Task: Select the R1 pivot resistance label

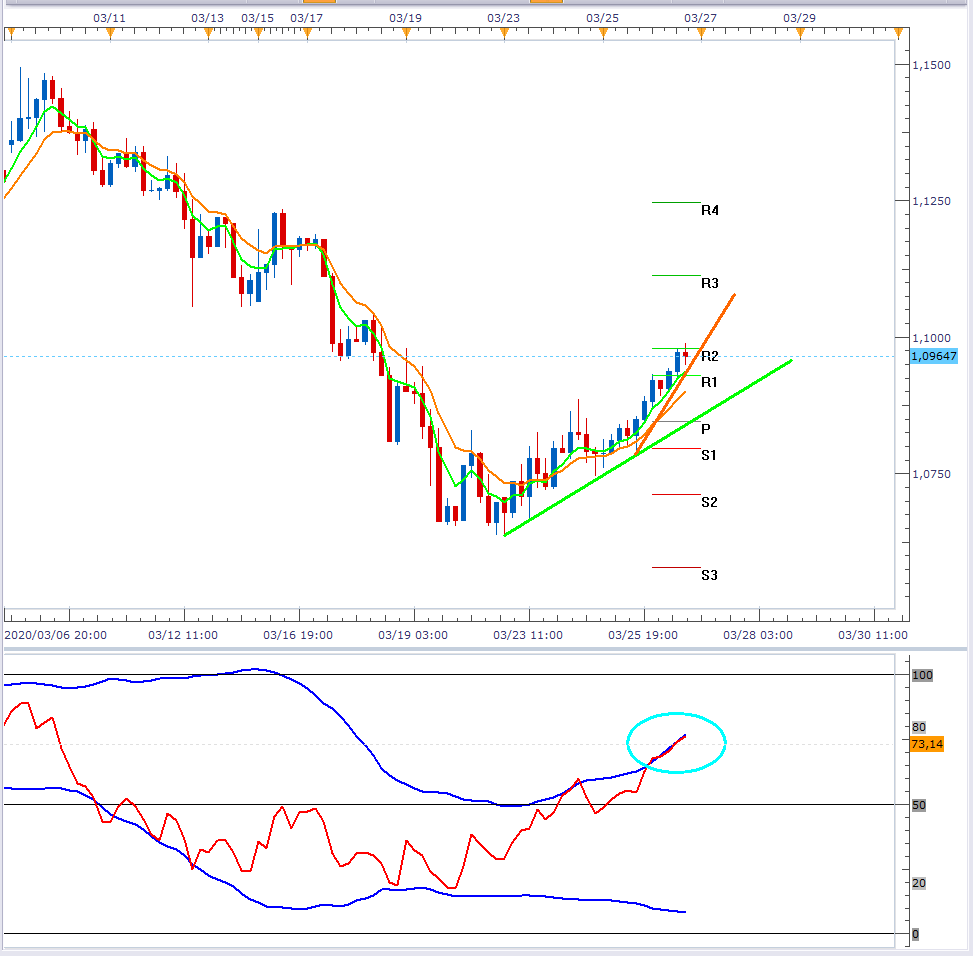Action: [709, 382]
